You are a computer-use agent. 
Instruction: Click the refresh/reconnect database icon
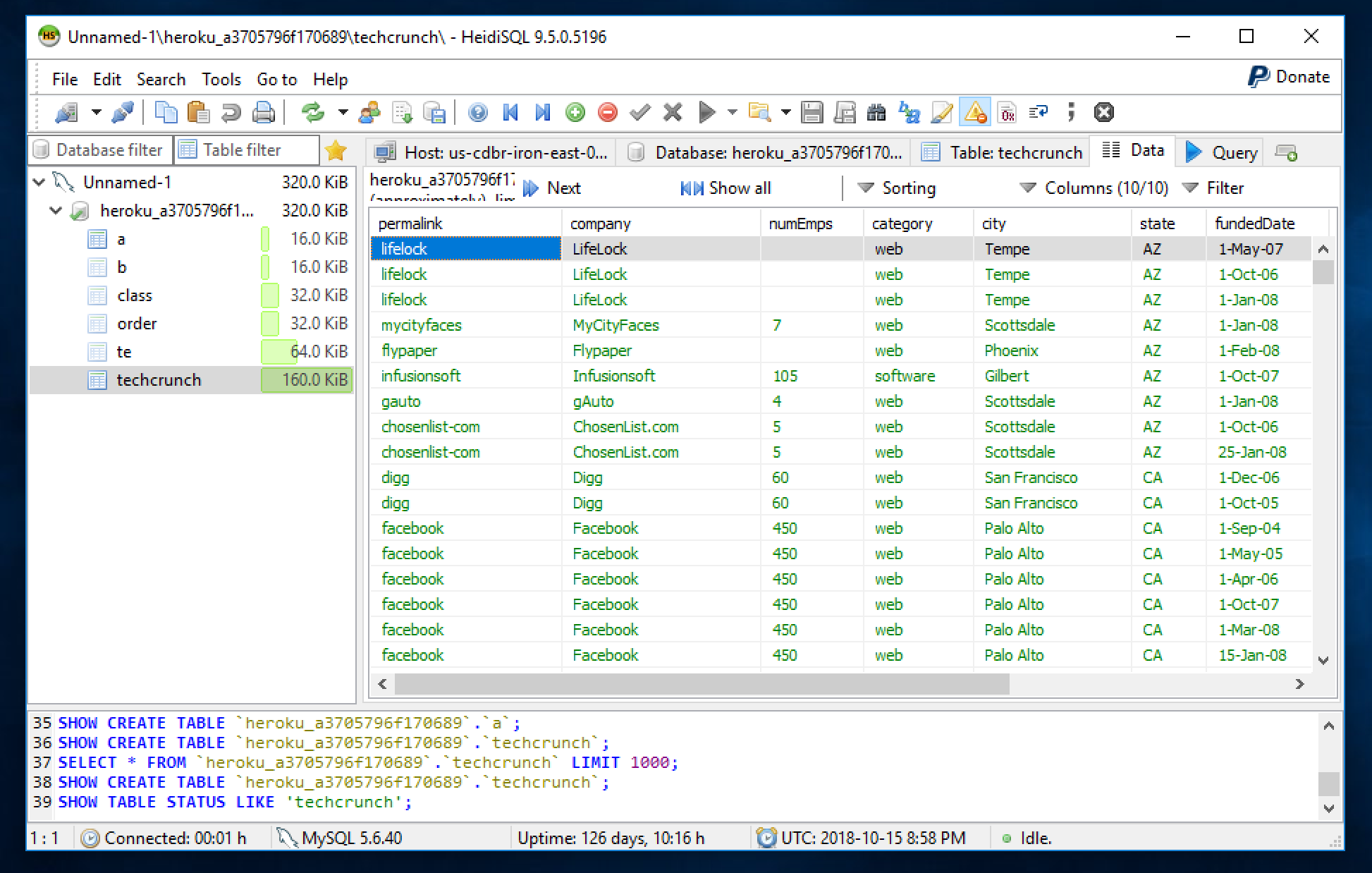[312, 111]
